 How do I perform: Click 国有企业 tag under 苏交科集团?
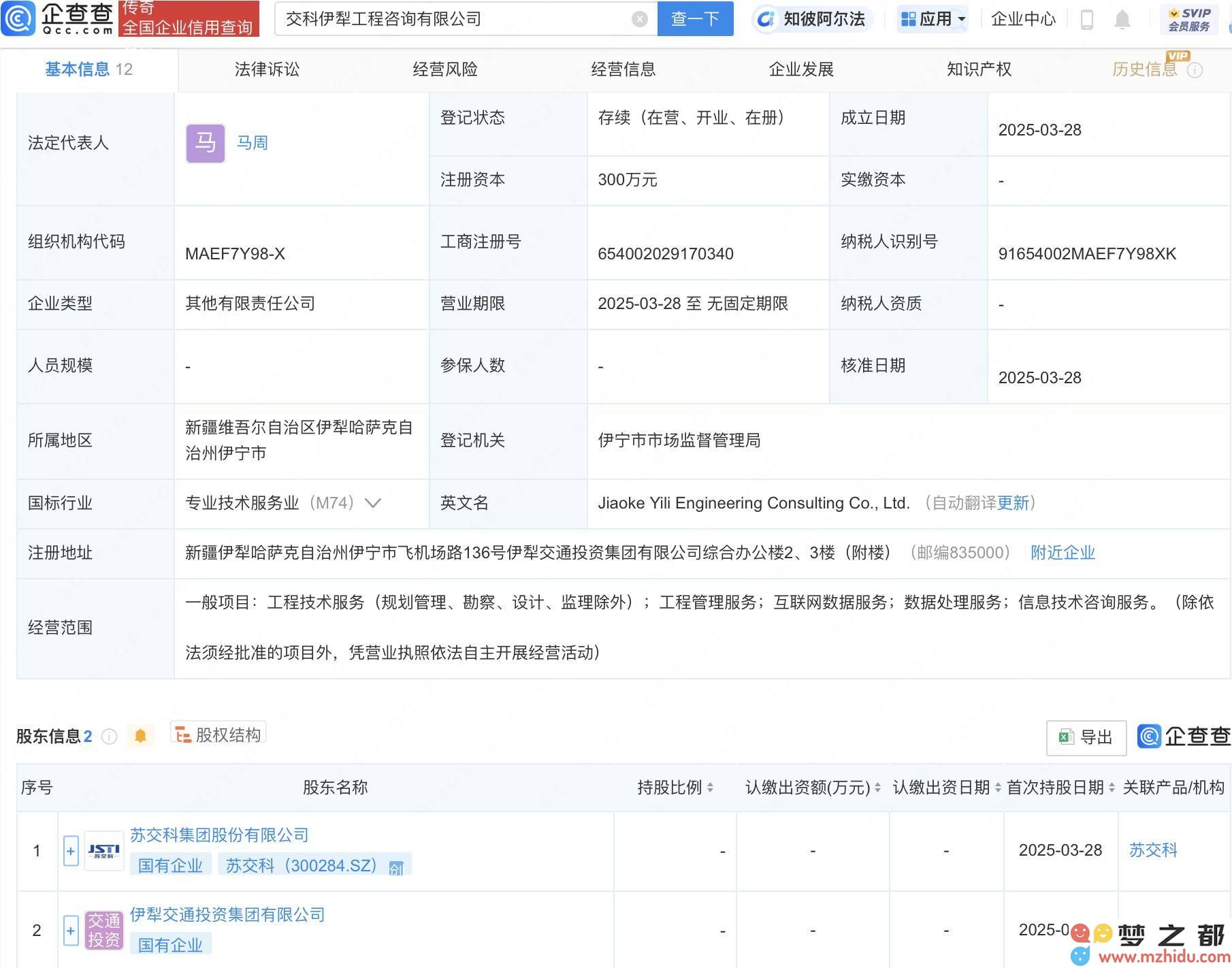tap(170, 866)
